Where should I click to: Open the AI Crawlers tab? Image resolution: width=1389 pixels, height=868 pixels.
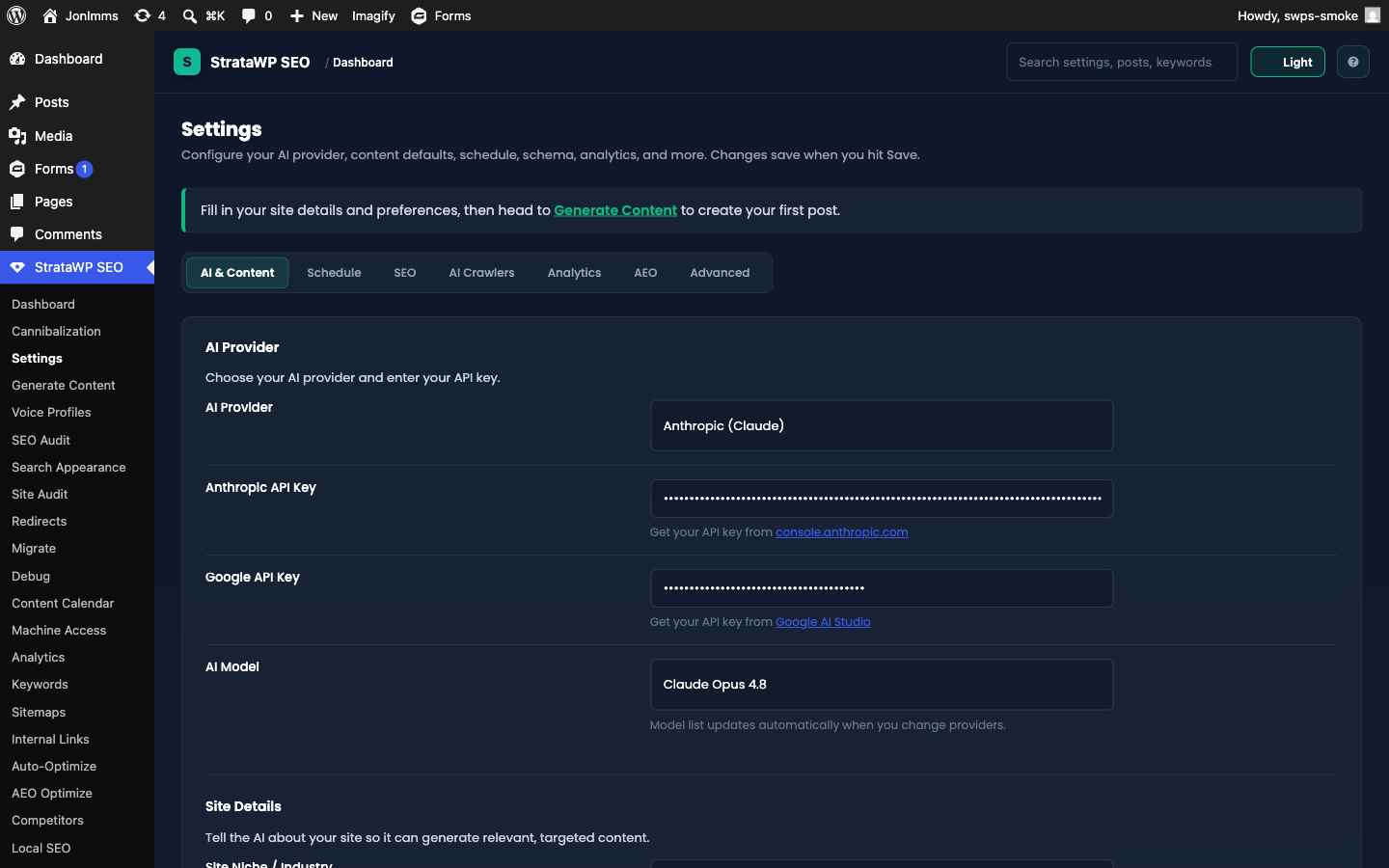pos(481,273)
